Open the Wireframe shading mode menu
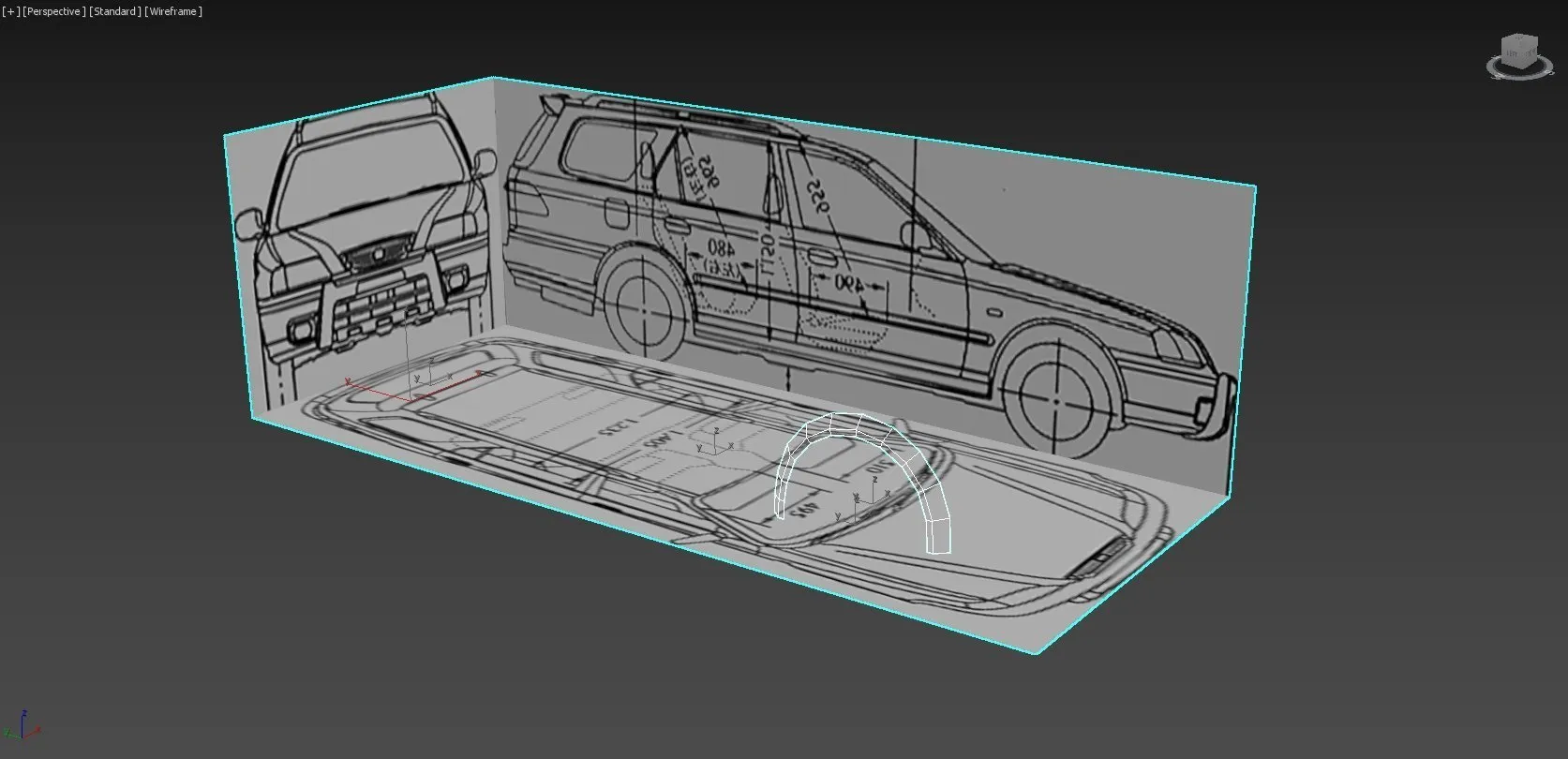 click(173, 11)
